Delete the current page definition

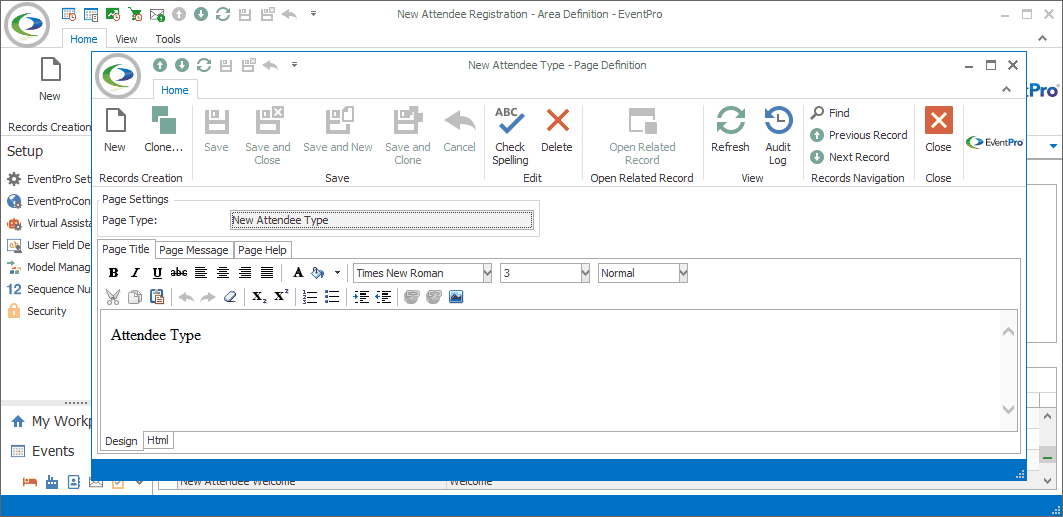(x=557, y=129)
